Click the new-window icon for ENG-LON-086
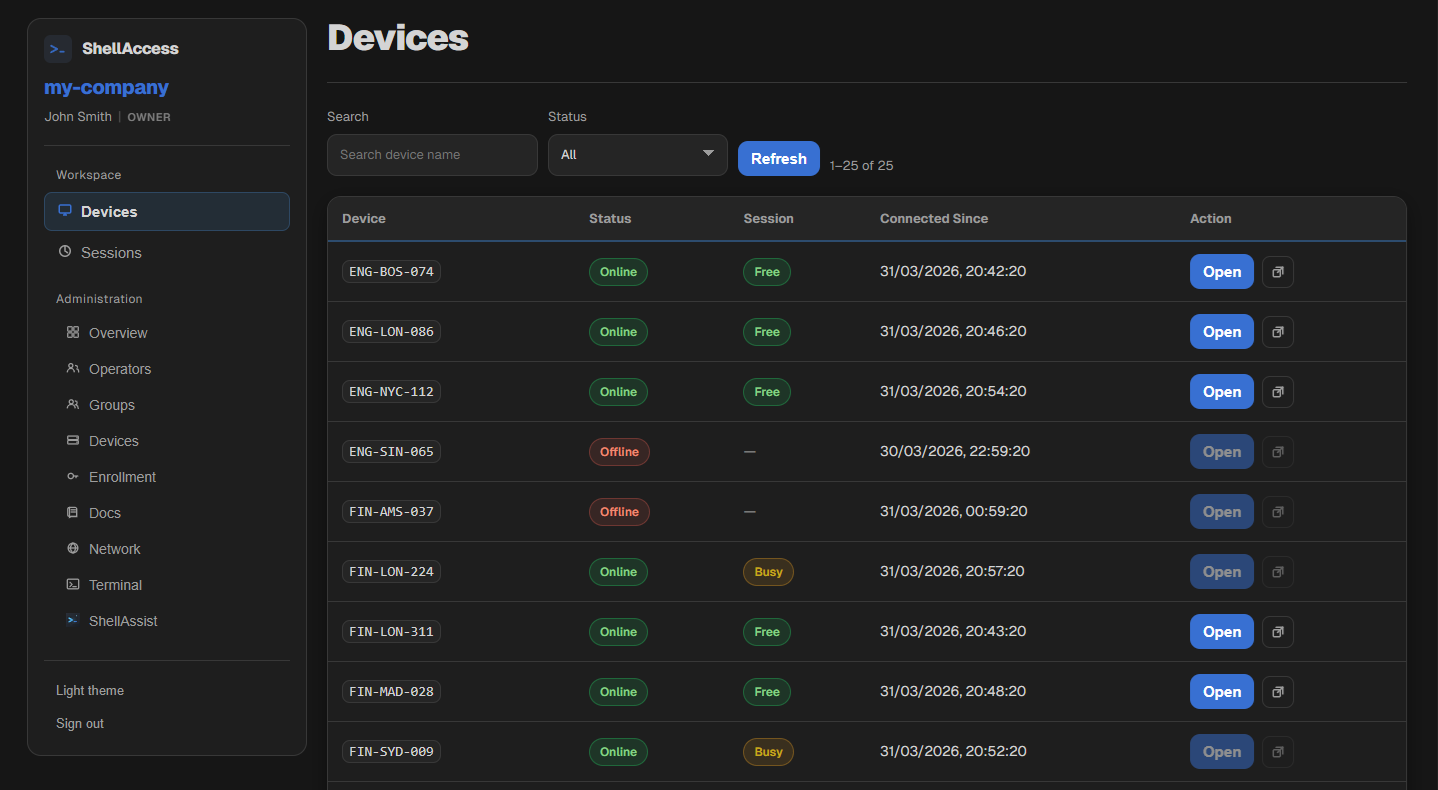Image resolution: width=1438 pixels, height=790 pixels. coord(1277,332)
